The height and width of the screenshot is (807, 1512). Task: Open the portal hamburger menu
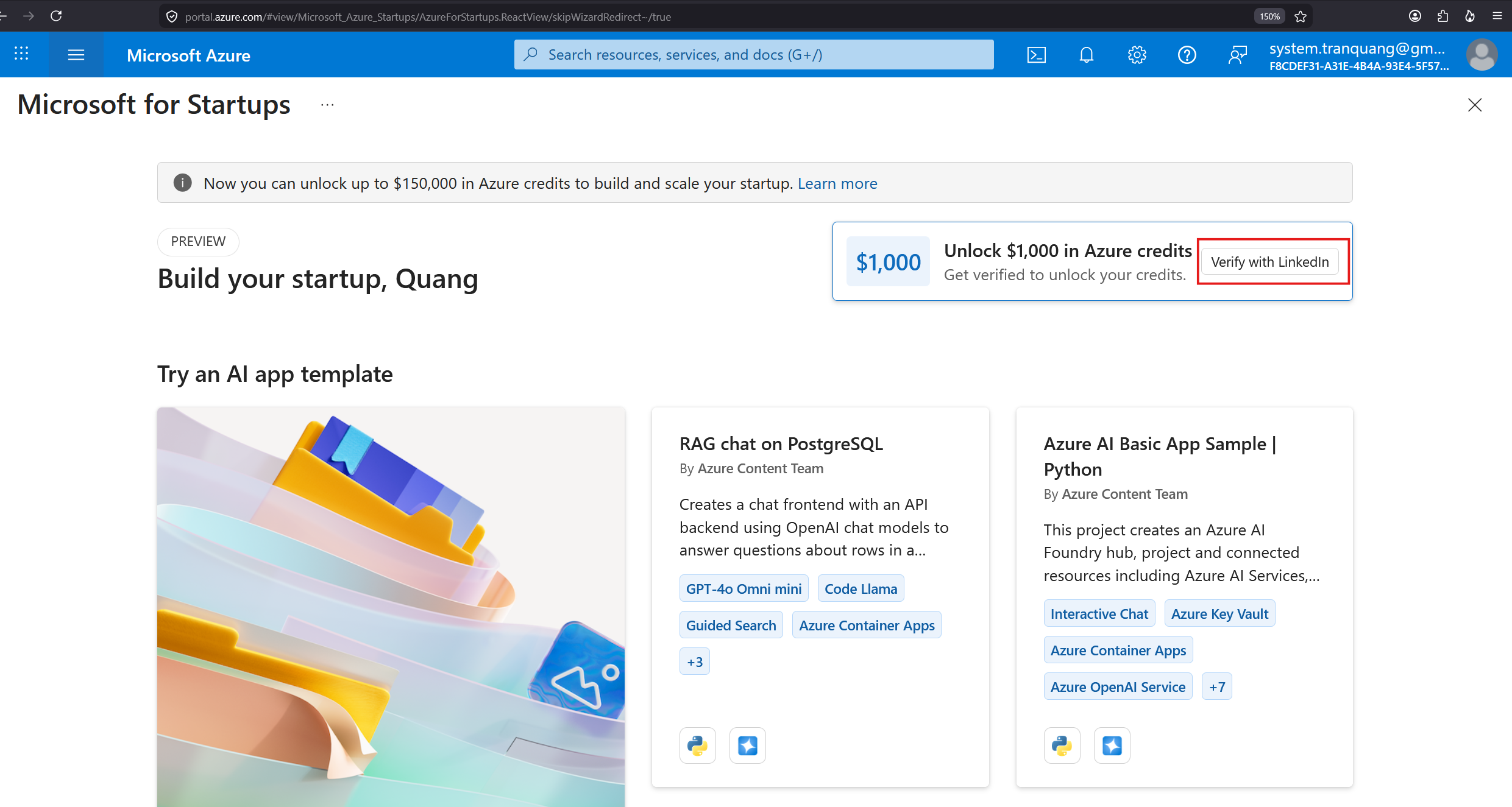coord(76,55)
